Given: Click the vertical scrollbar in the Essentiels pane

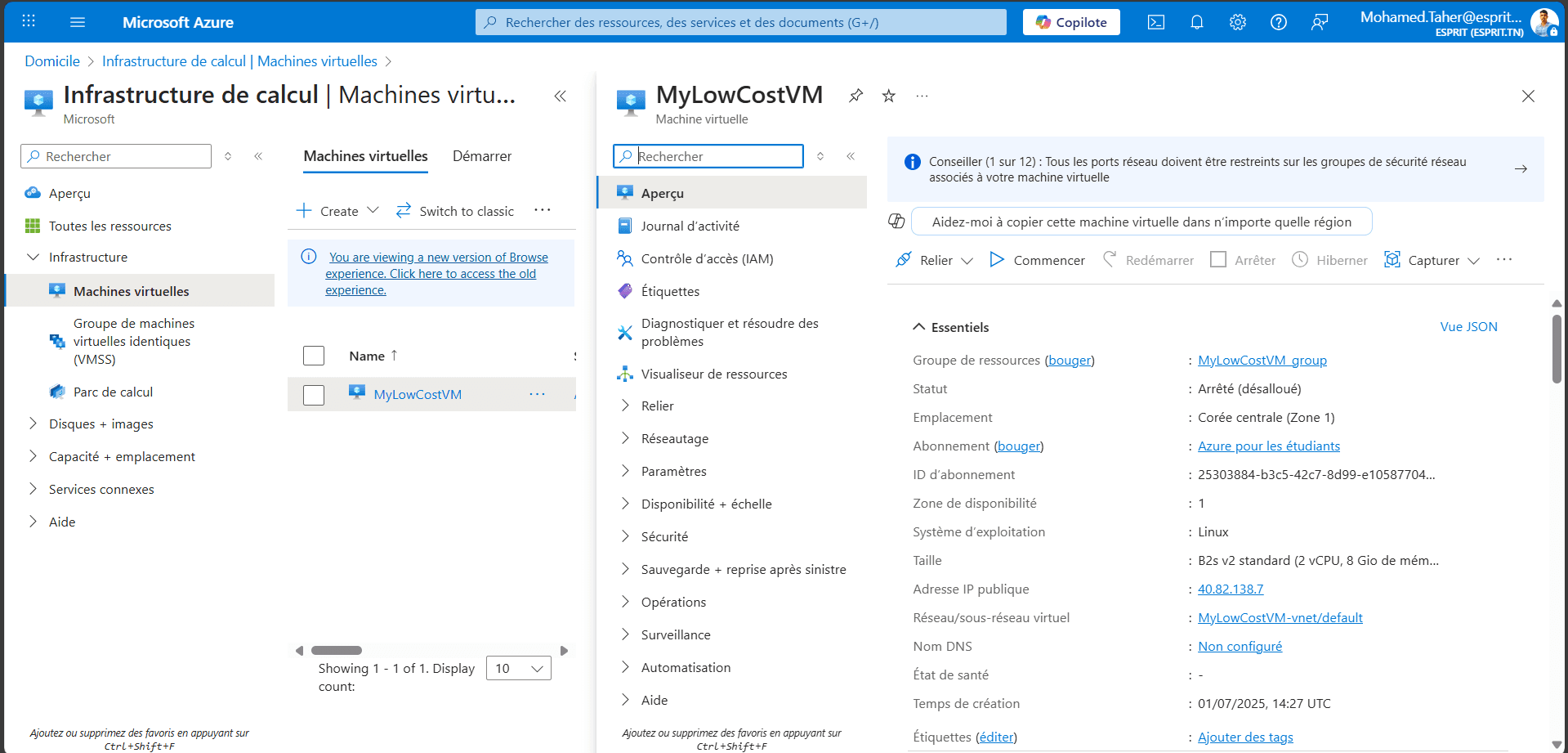Looking at the screenshot, I should point(1557,348).
